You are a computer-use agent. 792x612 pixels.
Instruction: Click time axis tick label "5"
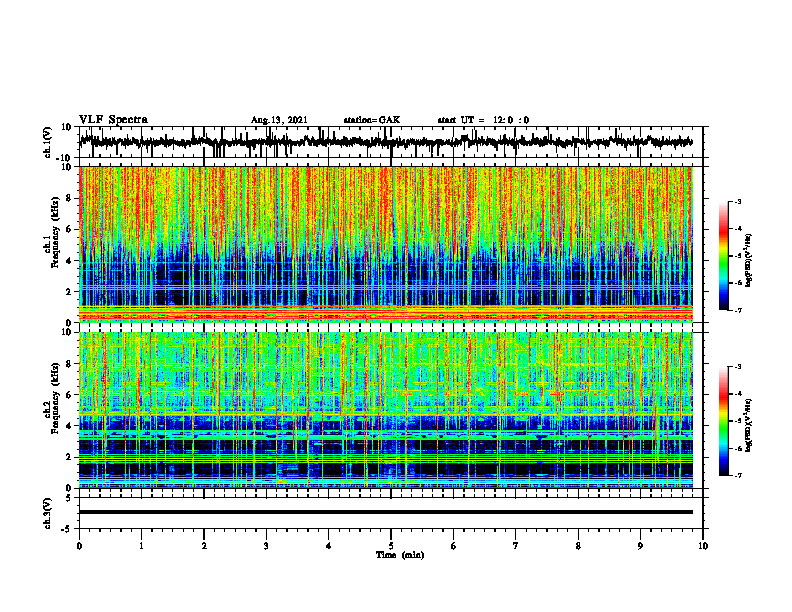coord(391,546)
